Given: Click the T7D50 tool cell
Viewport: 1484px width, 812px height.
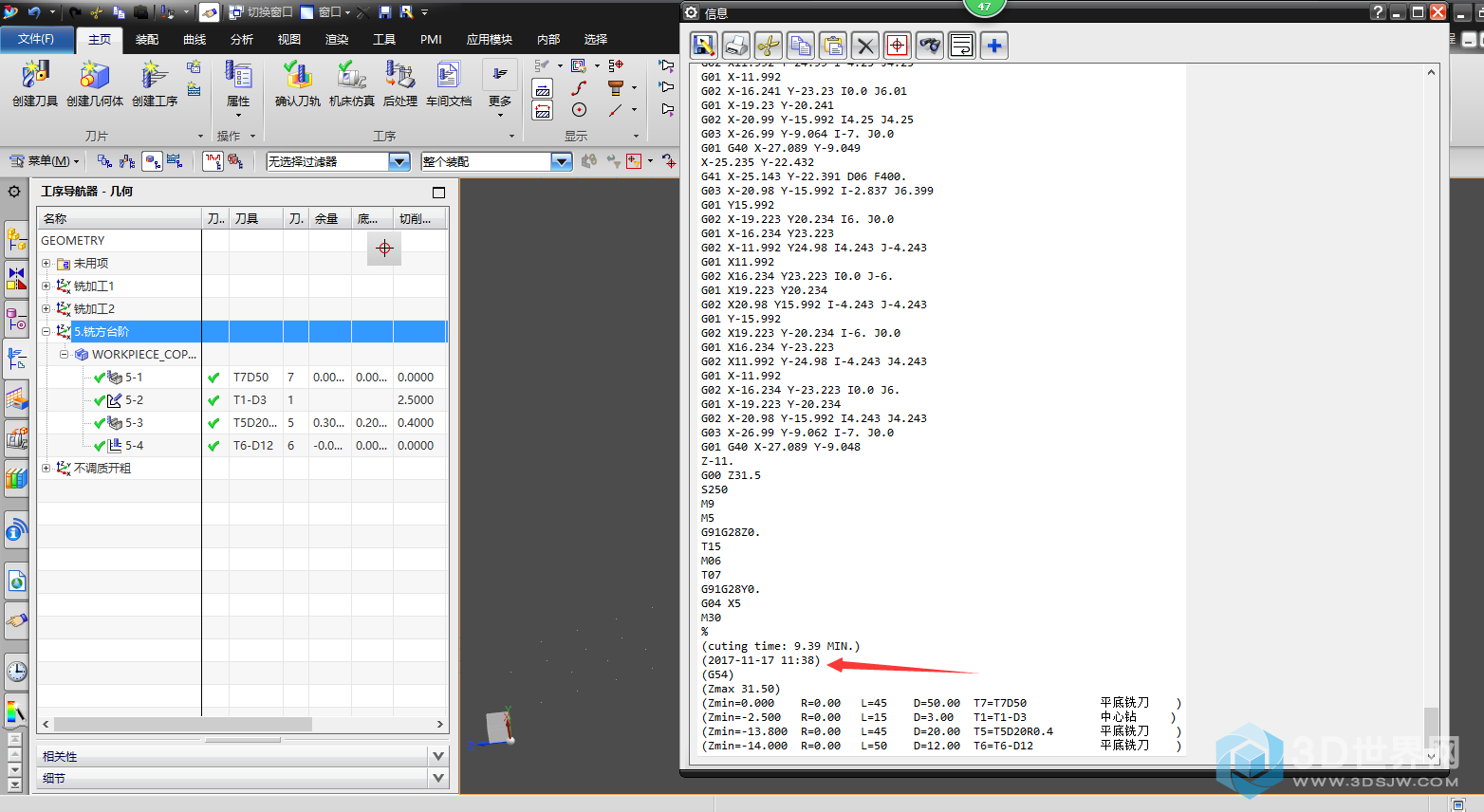Looking at the screenshot, I should click(x=256, y=377).
